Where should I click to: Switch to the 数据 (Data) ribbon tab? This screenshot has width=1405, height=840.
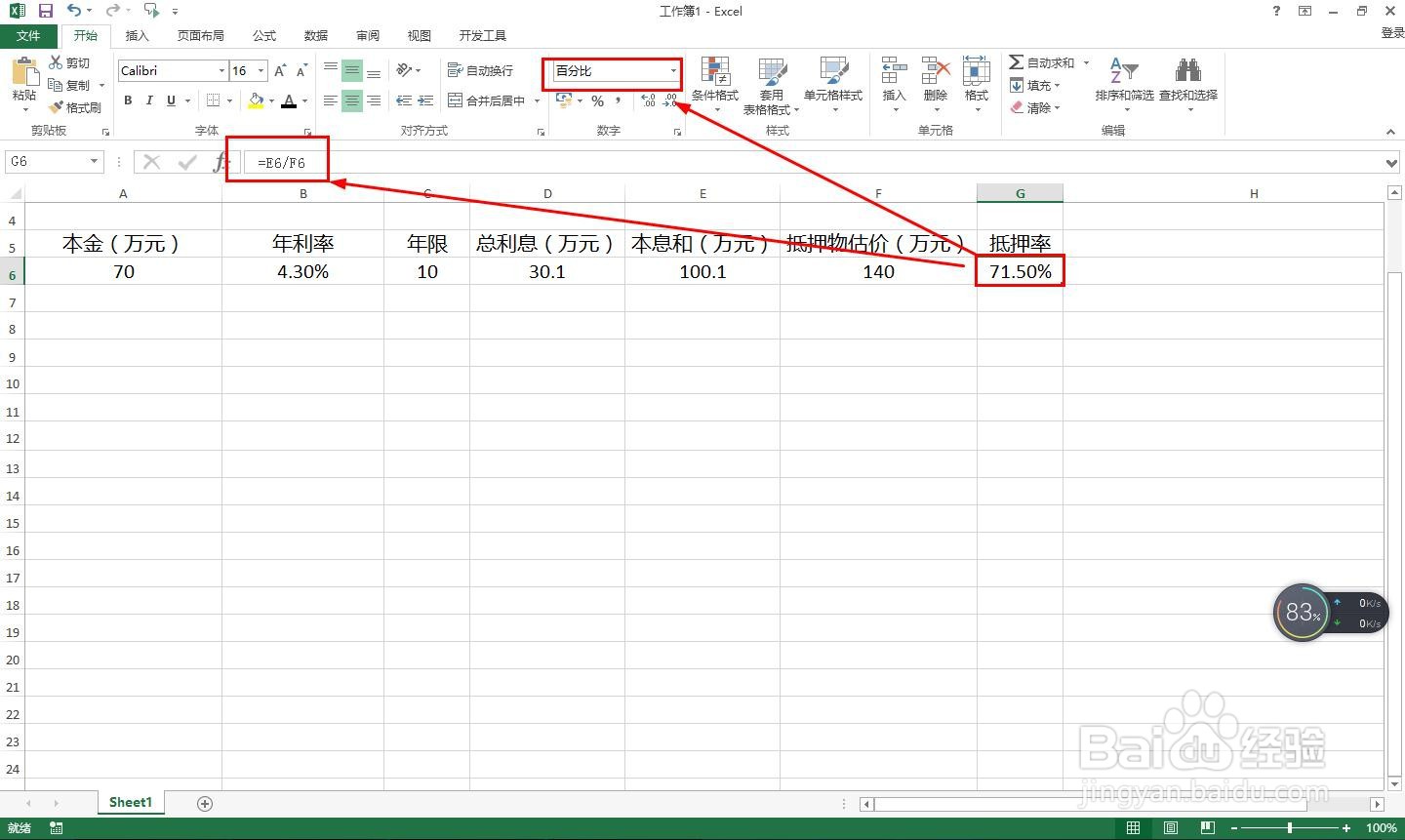click(316, 35)
